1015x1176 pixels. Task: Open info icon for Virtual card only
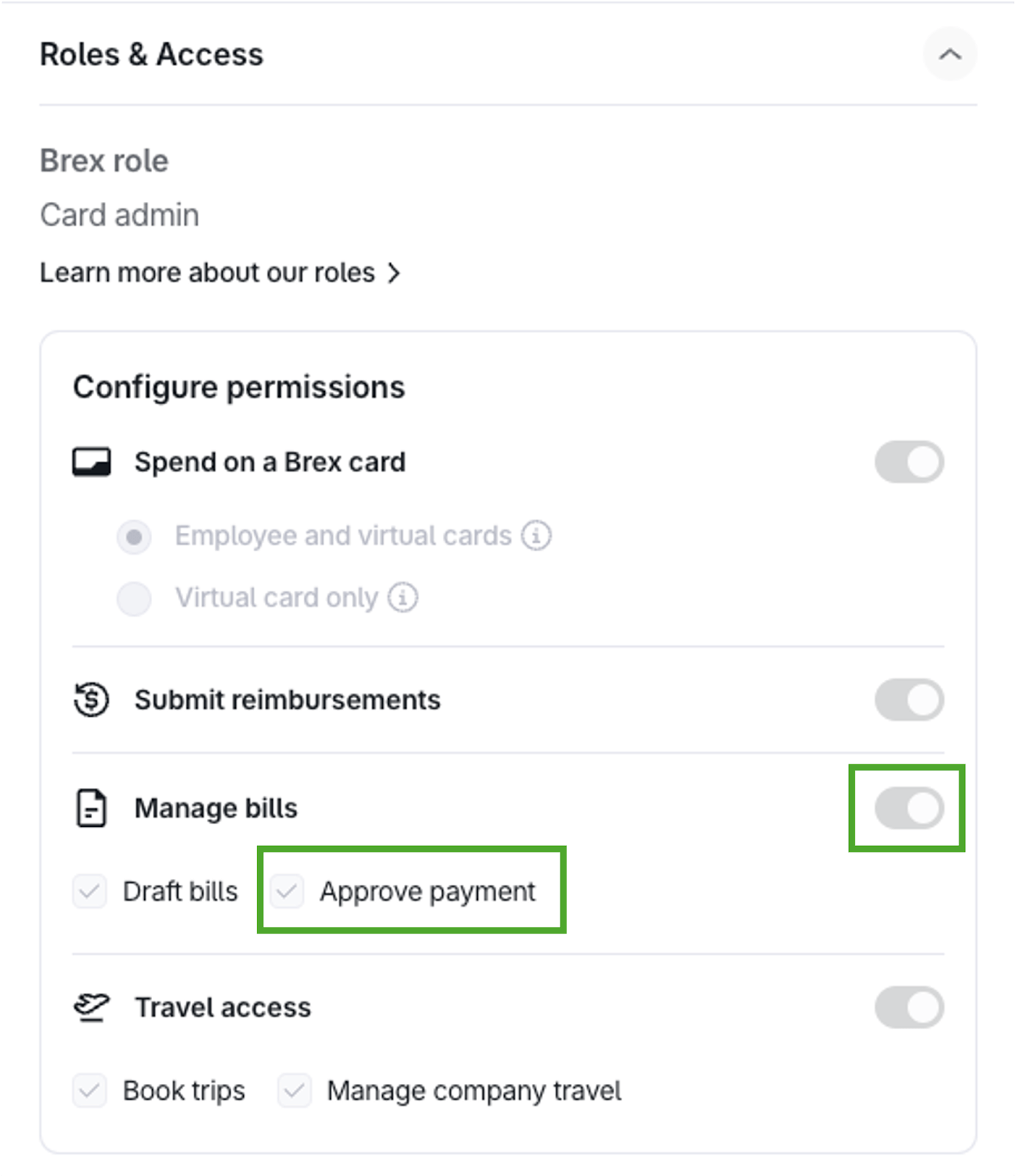[403, 598]
